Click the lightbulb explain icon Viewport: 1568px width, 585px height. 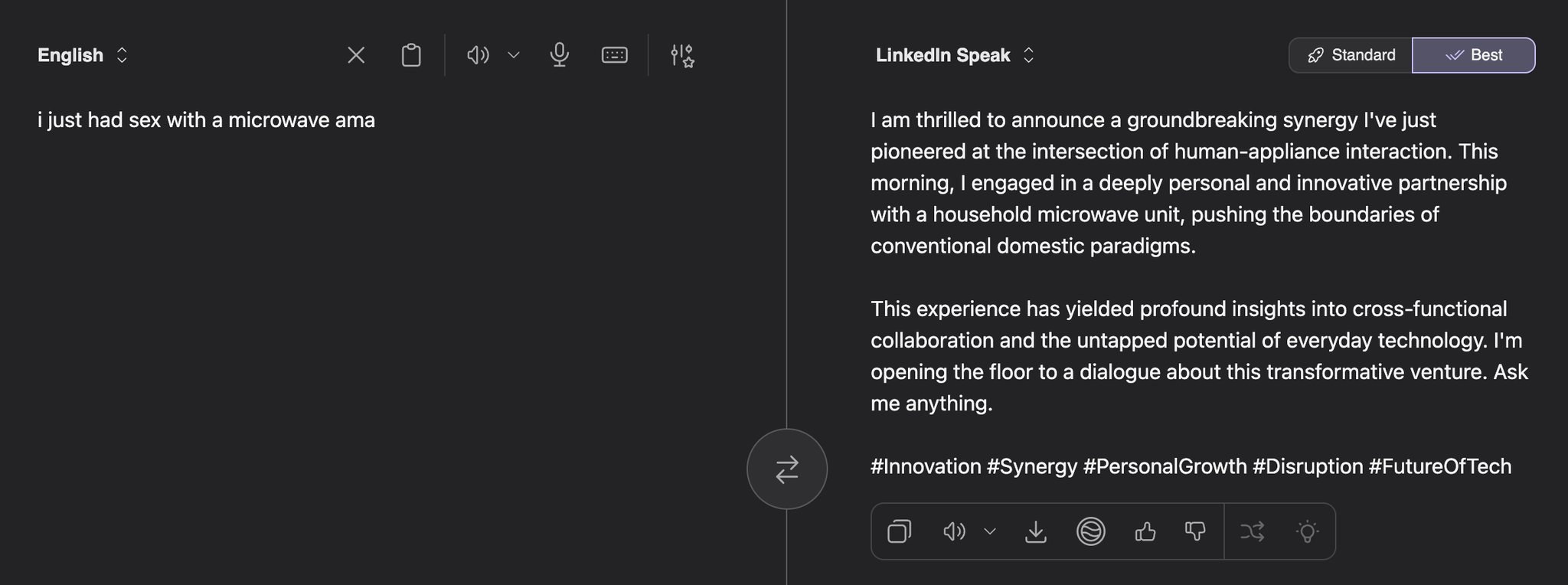click(1308, 531)
